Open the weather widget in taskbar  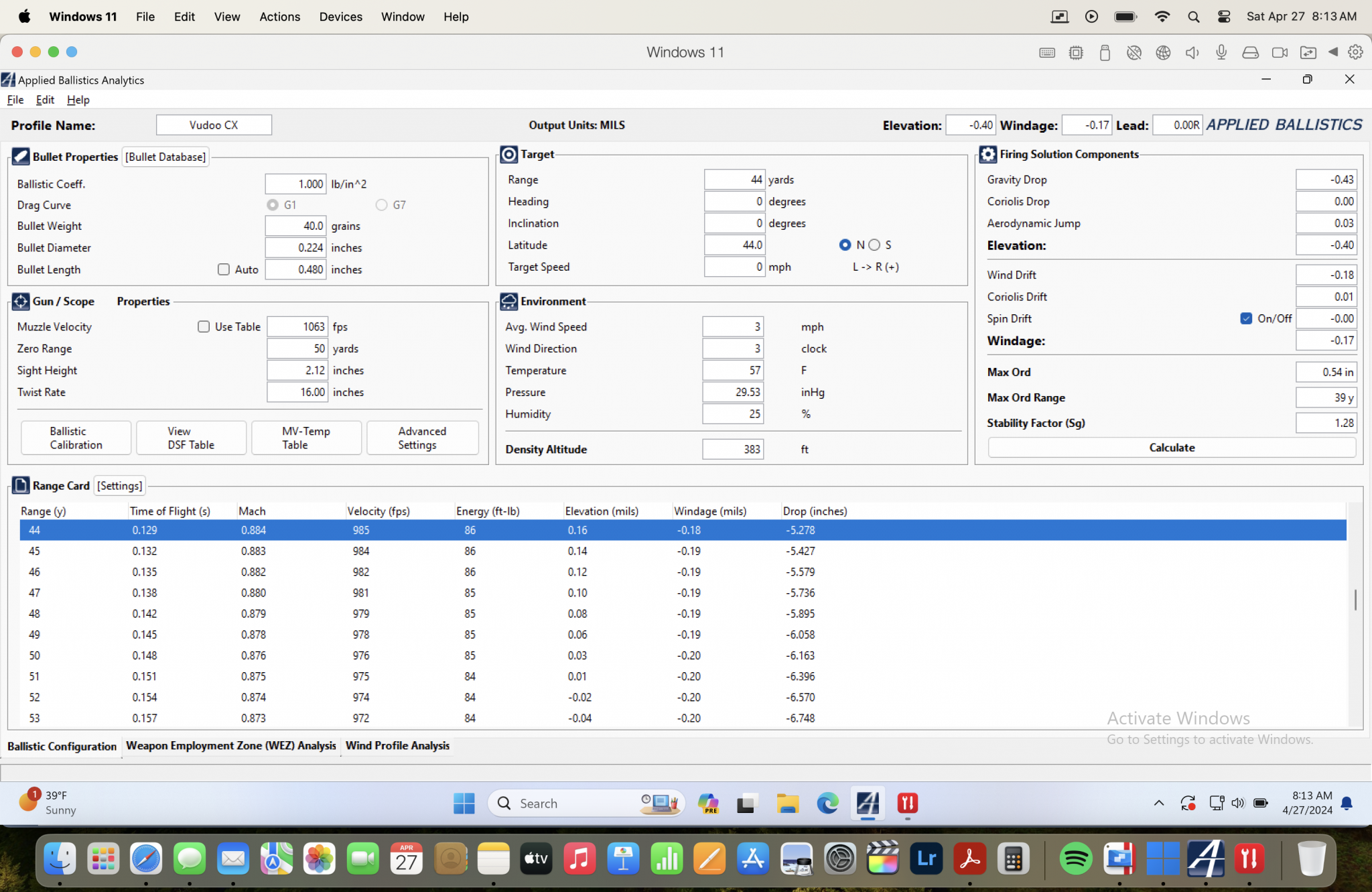[48, 802]
